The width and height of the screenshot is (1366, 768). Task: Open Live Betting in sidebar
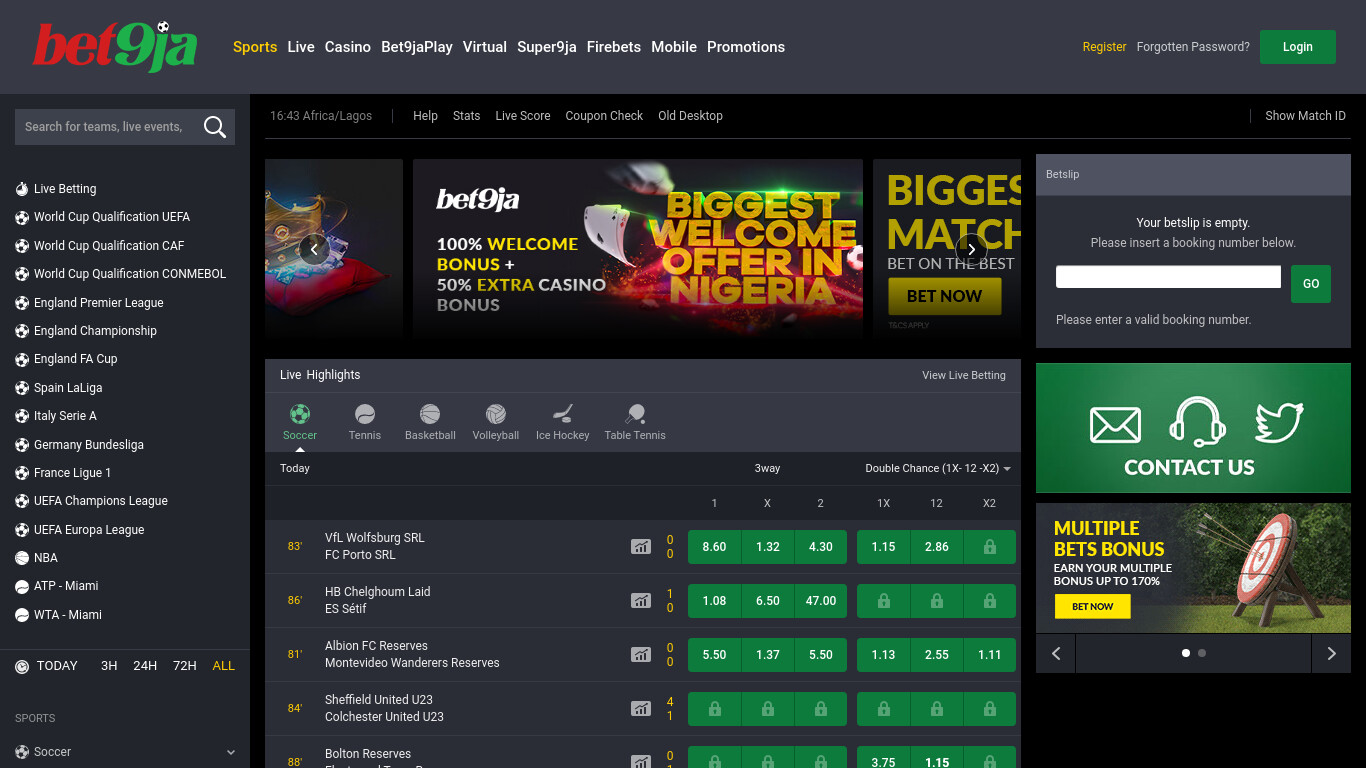[65, 189]
